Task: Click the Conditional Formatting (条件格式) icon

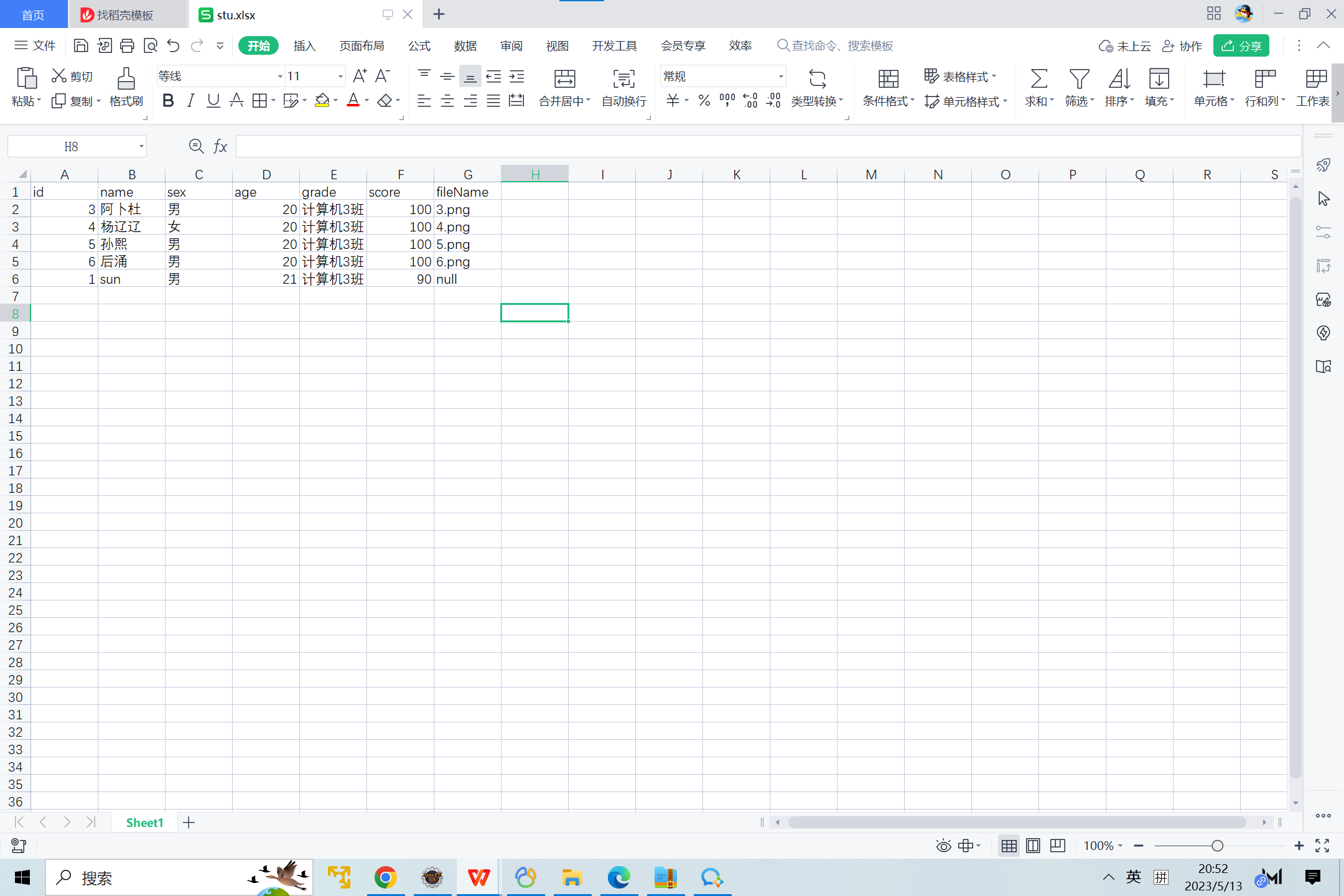Action: [888, 79]
